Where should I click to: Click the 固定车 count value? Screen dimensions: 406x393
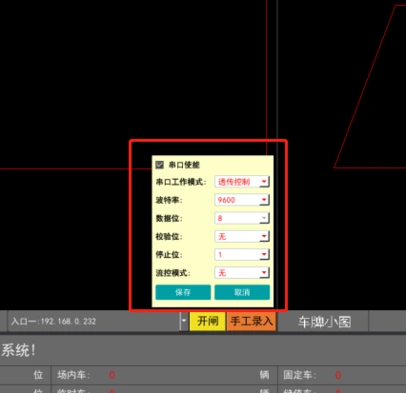pos(338,375)
